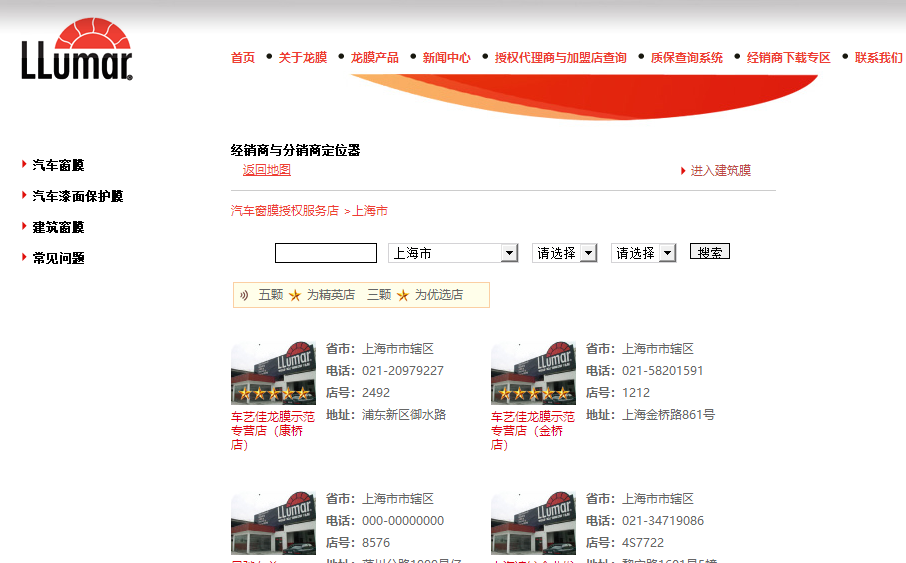Click the star icon after 五颗

(295, 295)
